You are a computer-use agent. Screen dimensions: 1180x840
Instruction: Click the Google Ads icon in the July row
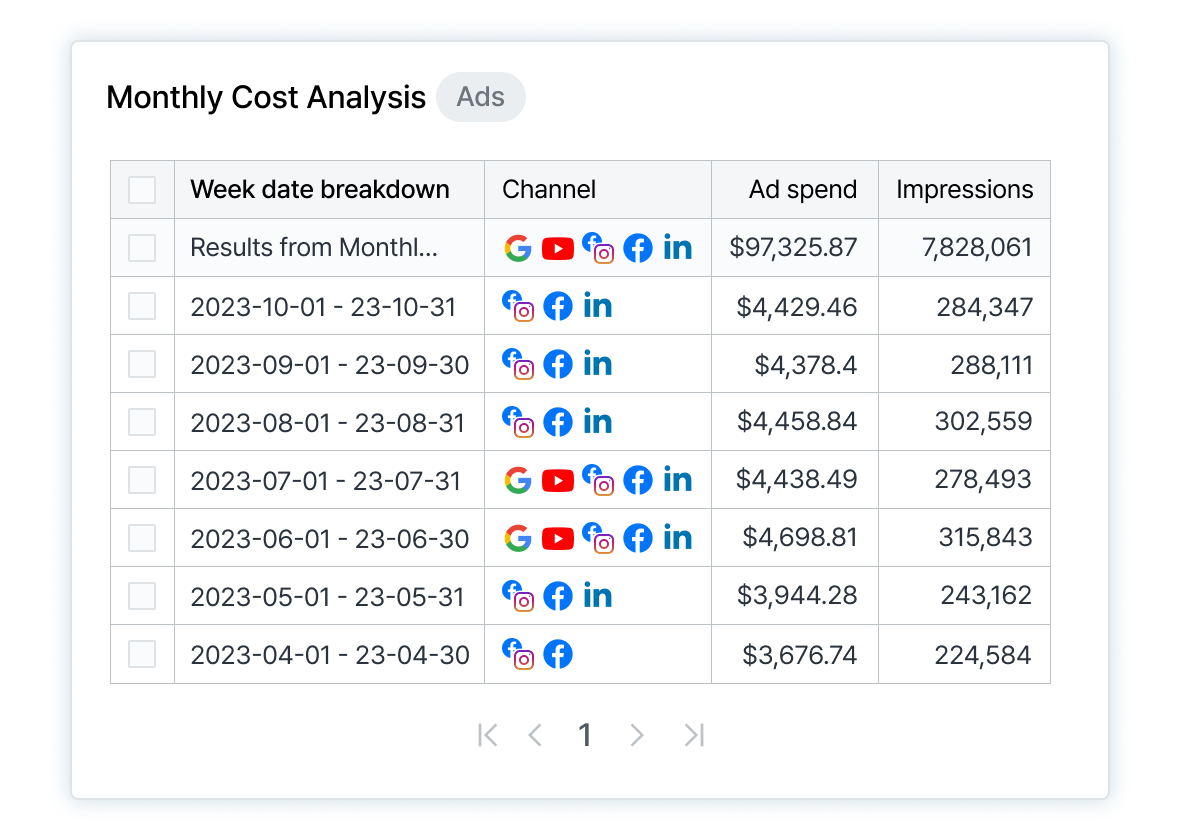518,480
